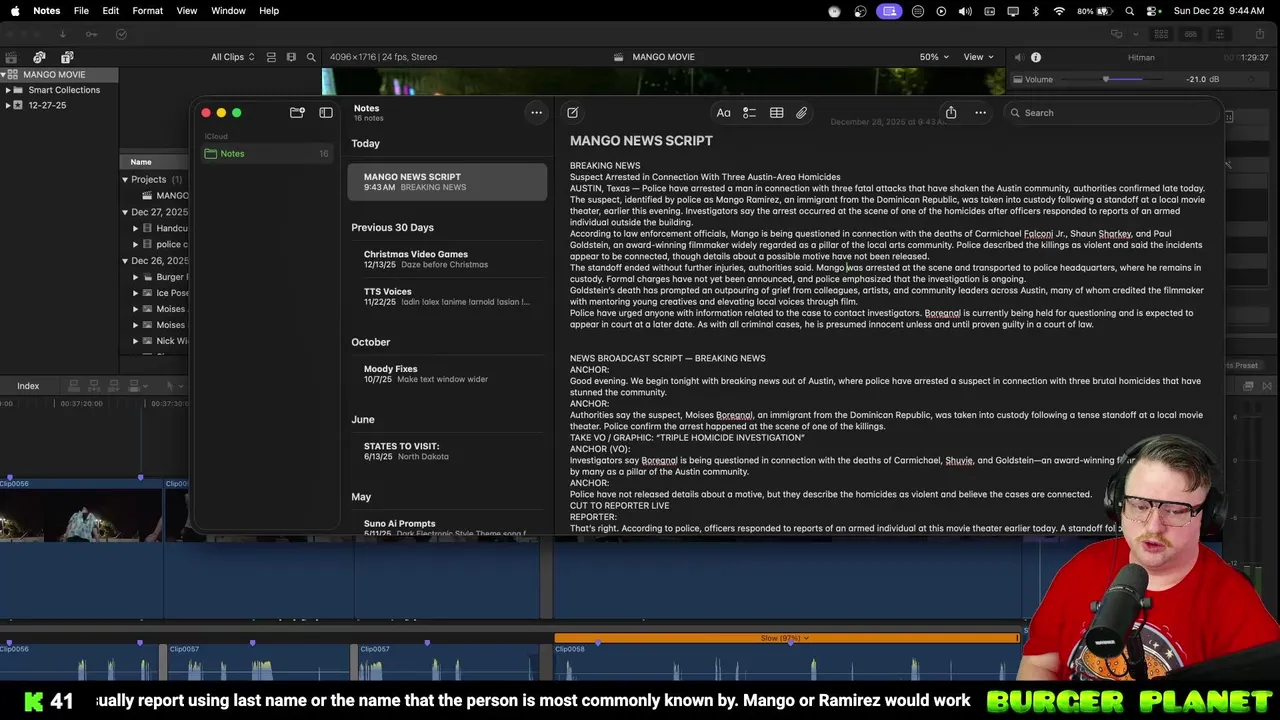The height and width of the screenshot is (720, 1280).
Task: Show the info inspector icon
Action: (x=1036, y=57)
